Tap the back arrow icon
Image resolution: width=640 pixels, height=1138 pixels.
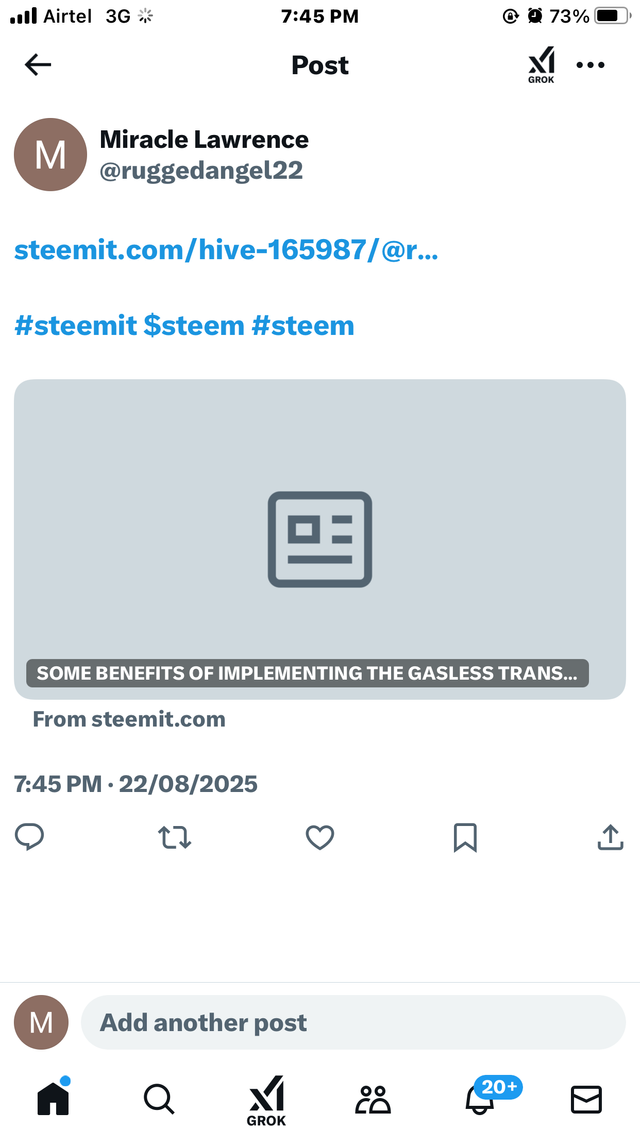coord(38,65)
